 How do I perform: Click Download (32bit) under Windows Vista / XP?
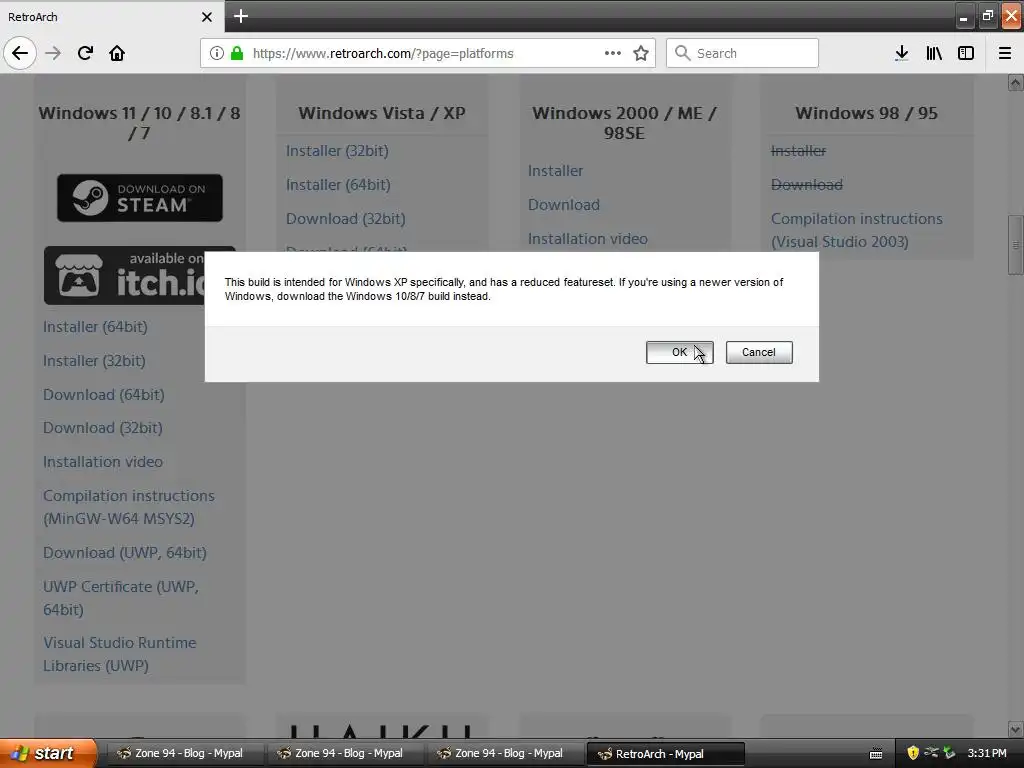click(x=345, y=219)
